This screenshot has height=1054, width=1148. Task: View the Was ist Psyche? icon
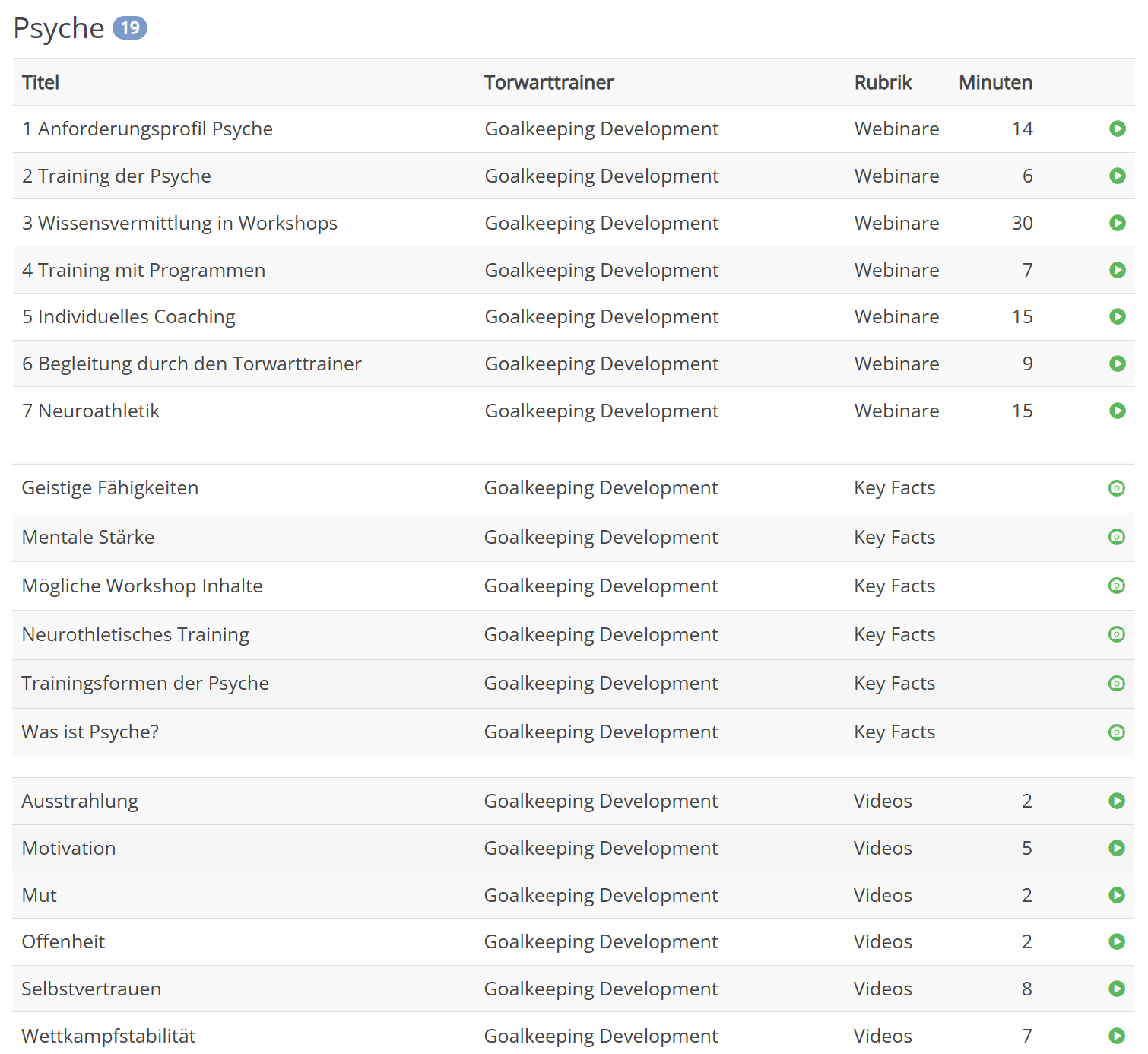point(1116,732)
